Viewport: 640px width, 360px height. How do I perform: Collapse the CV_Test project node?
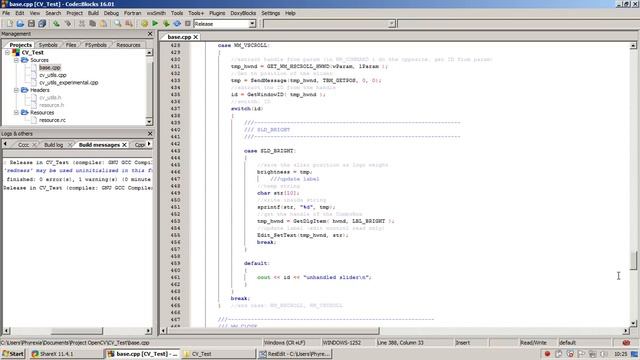click(x=7, y=53)
